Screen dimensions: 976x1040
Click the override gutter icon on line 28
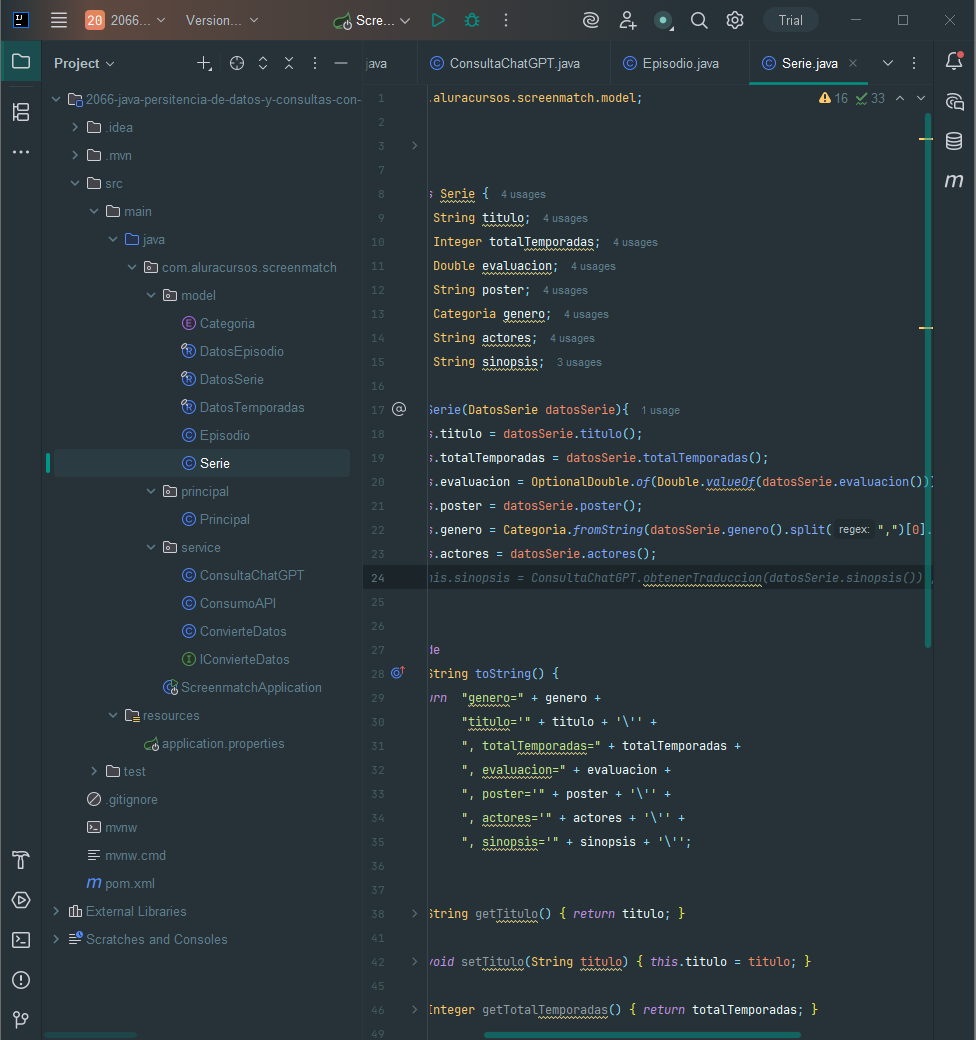tap(398, 673)
